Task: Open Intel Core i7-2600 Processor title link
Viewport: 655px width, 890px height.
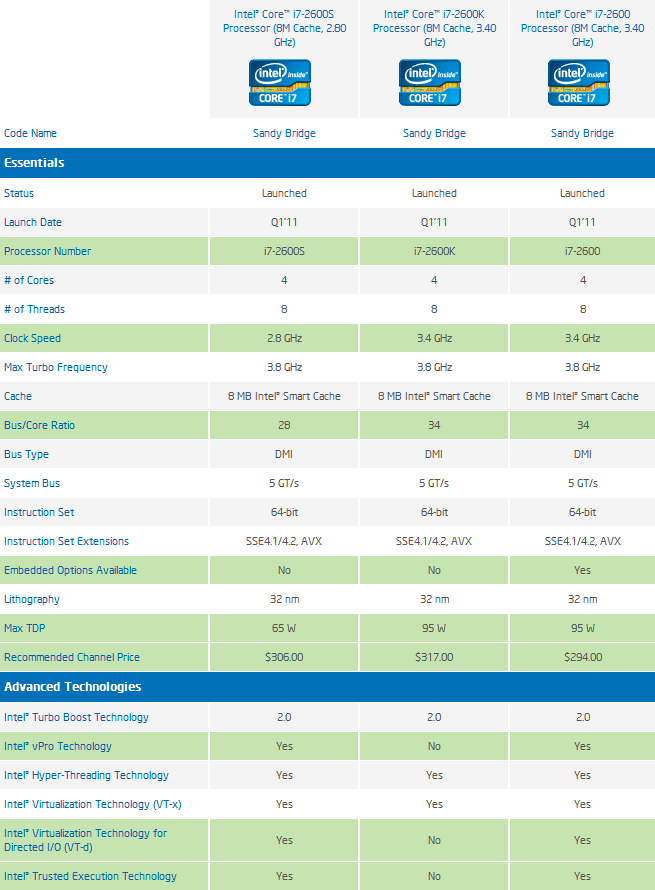Action: click(582, 28)
